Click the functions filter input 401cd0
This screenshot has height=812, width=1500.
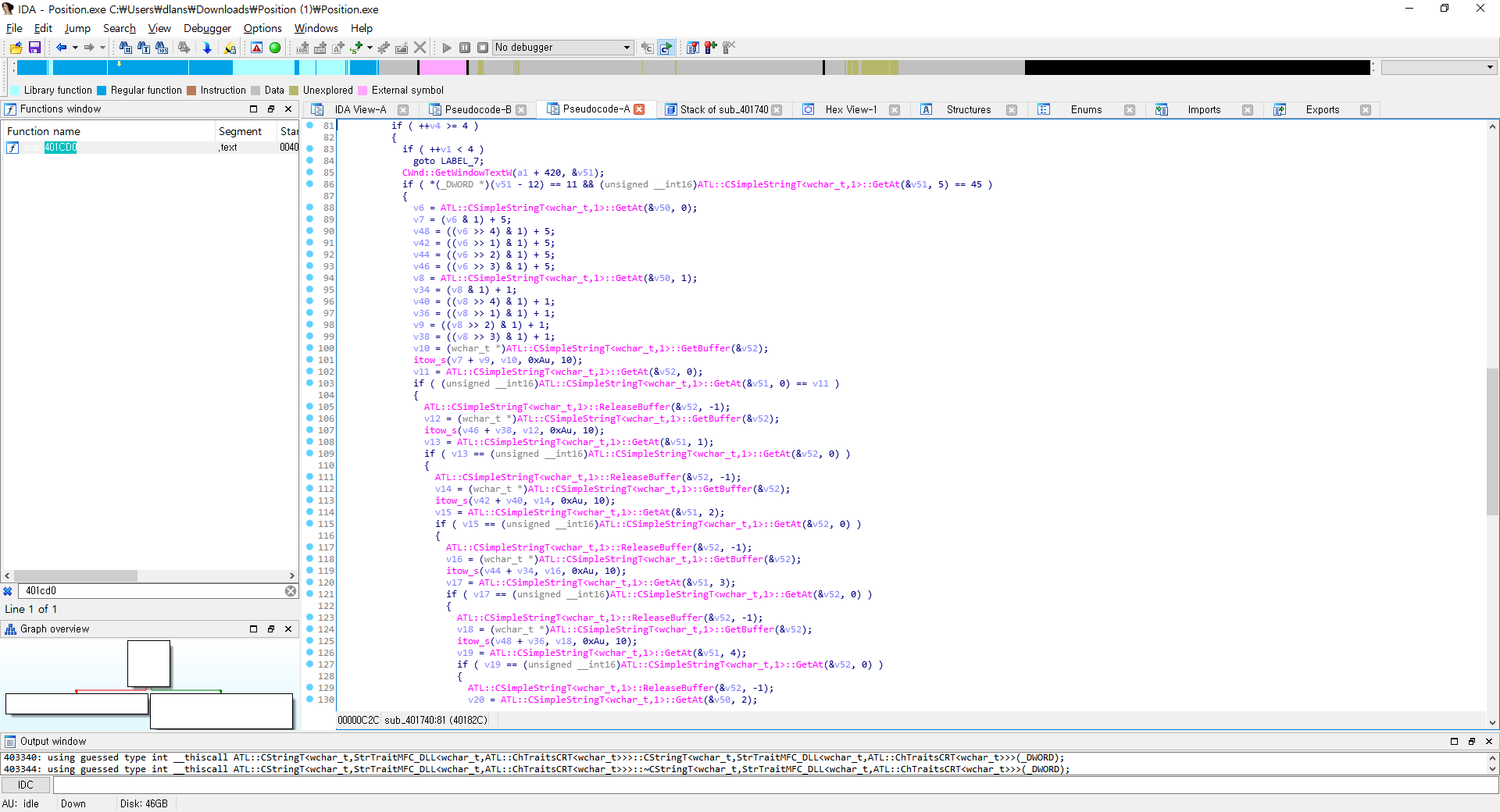tap(152, 591)
